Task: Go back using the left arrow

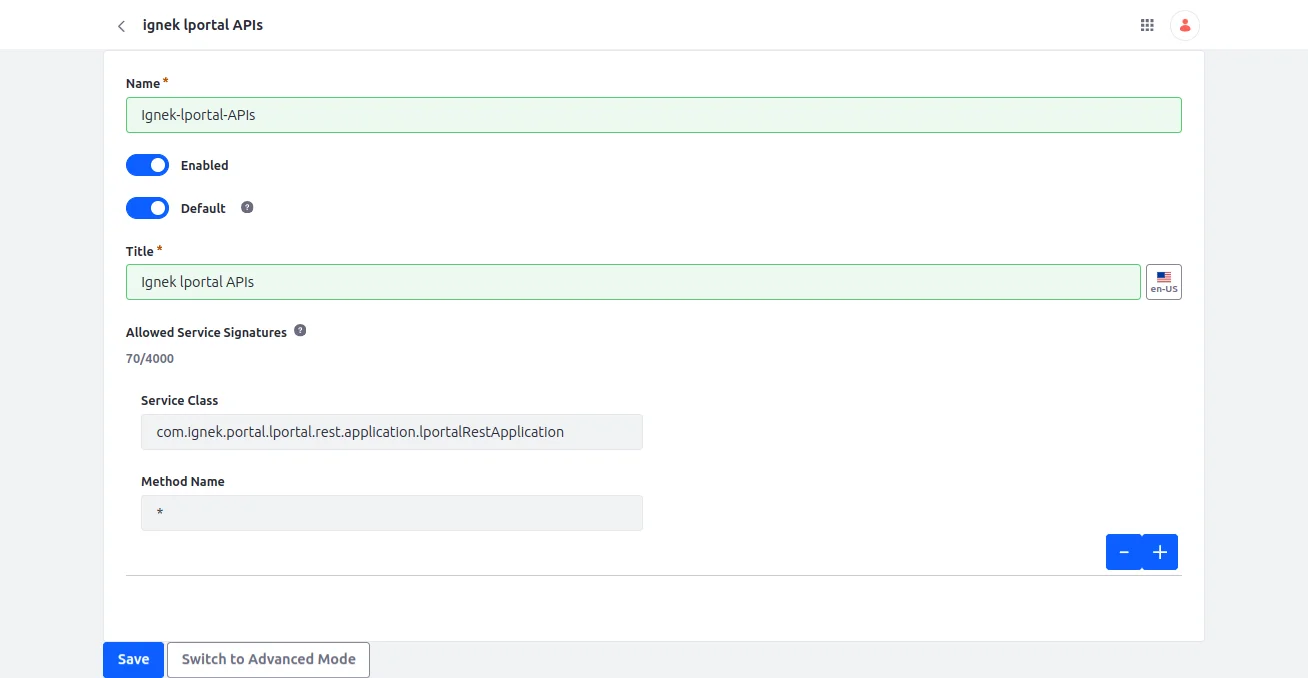Action: point(121,26)
